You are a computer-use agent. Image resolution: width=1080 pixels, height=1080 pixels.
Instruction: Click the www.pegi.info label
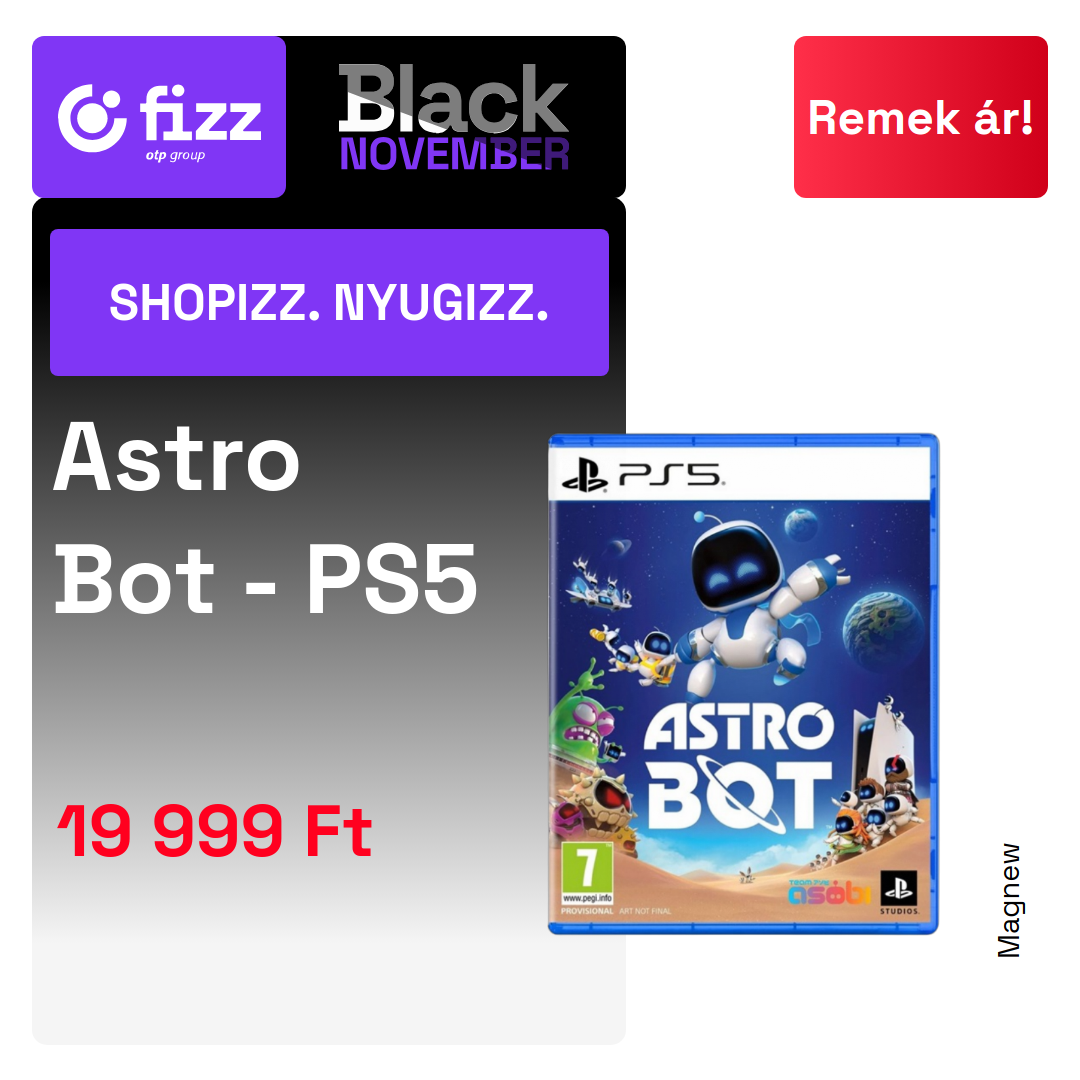pos(587,898)
